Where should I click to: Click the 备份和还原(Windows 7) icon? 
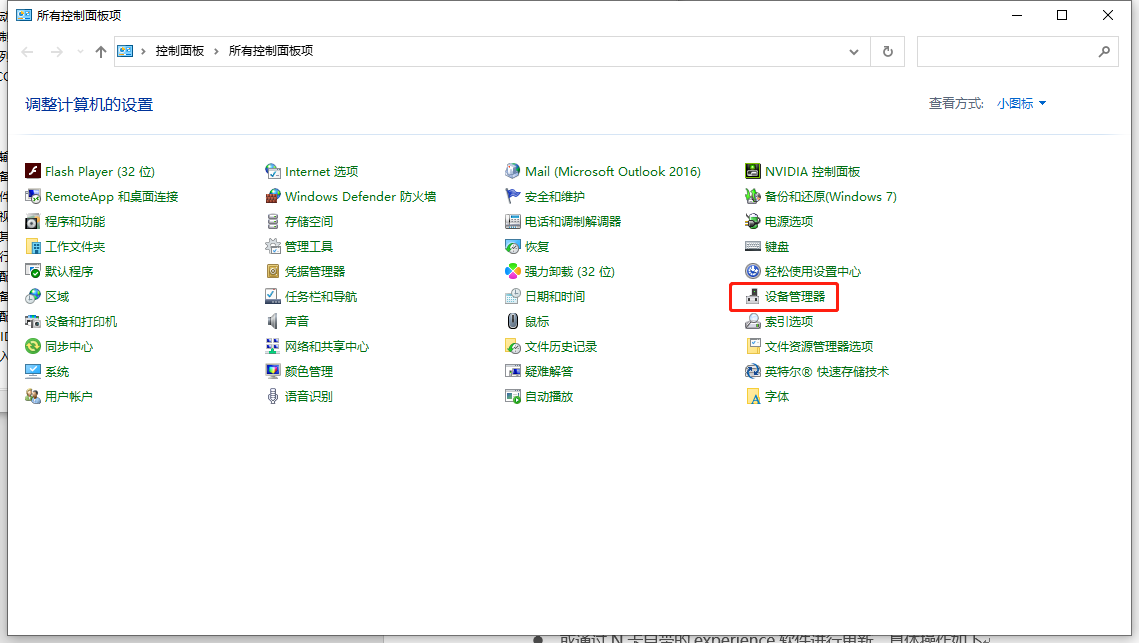[x=753, y=196]
